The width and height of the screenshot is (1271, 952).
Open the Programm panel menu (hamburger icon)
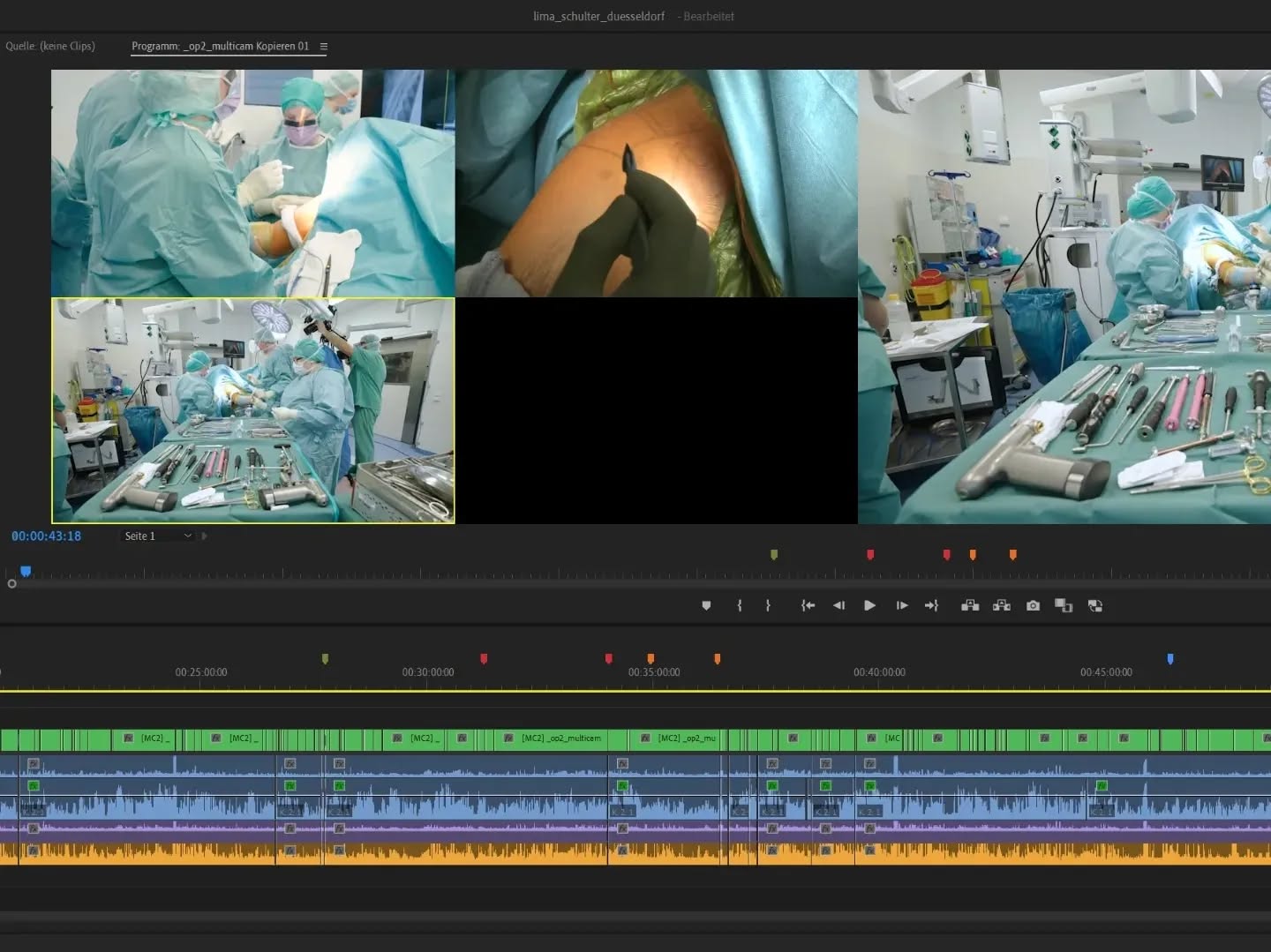(324, 46)
